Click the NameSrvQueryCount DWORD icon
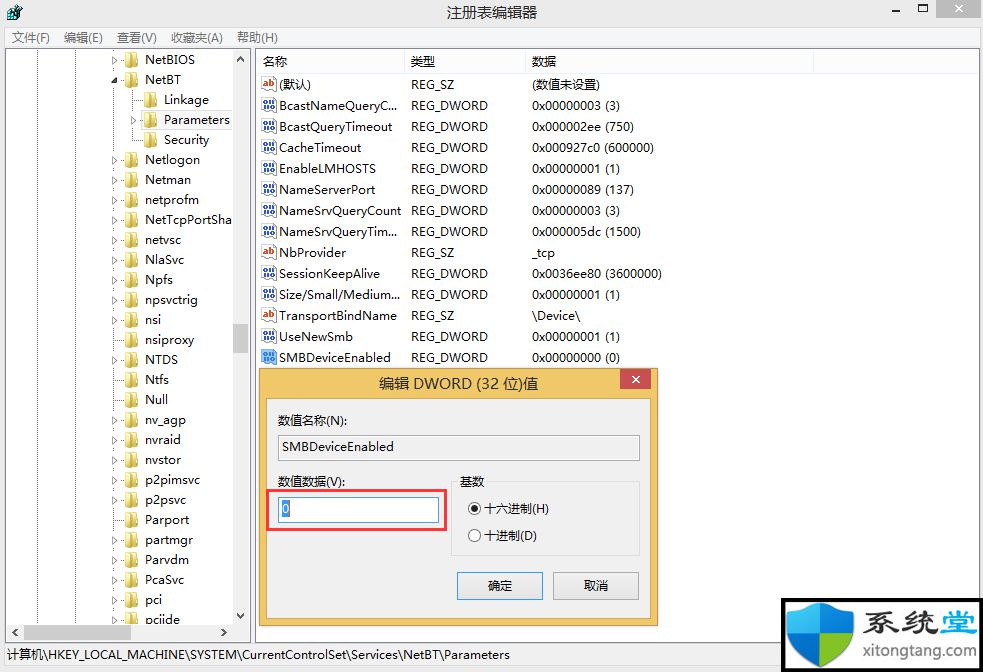Screen dimensions: 983x672 tap(269, 210)
